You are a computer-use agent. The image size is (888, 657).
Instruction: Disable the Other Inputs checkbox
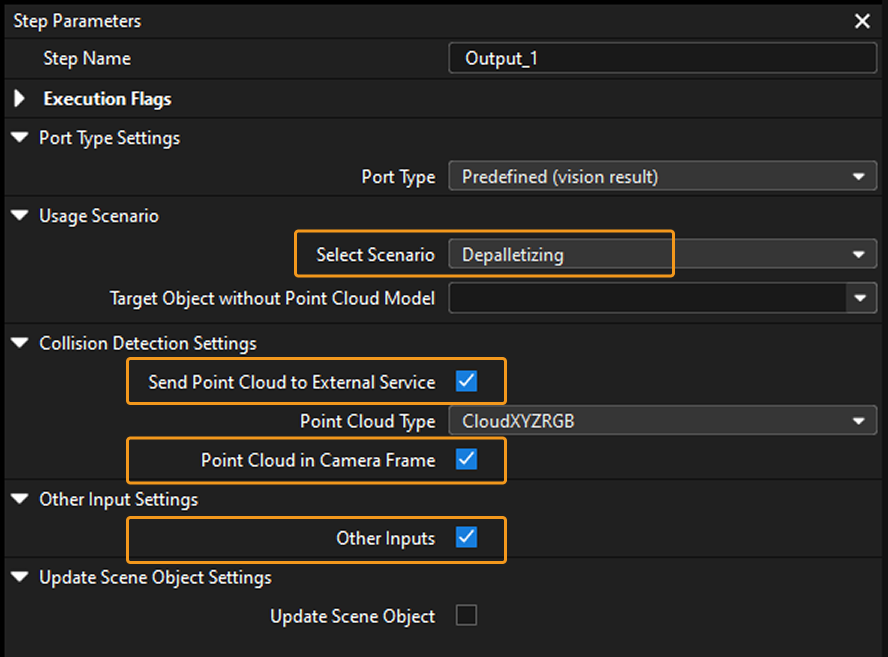point(466,538)
